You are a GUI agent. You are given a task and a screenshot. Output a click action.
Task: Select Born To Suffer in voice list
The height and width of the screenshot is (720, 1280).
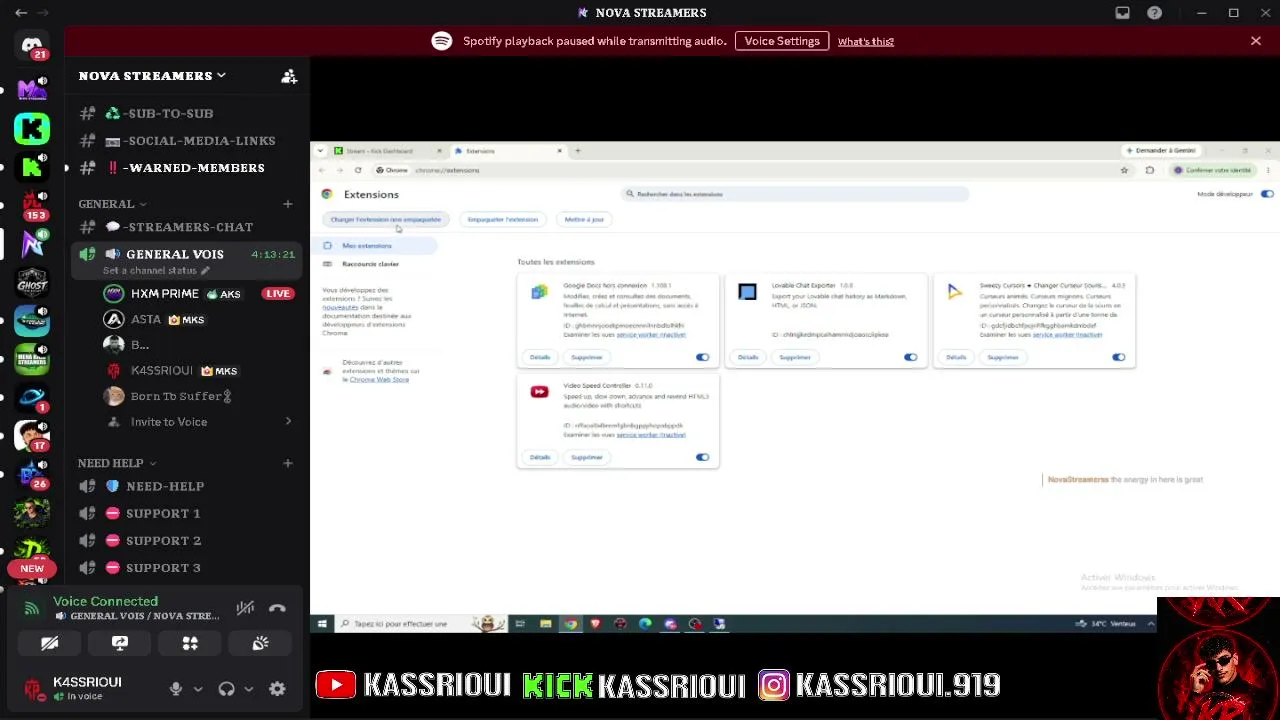coord(198,396)
